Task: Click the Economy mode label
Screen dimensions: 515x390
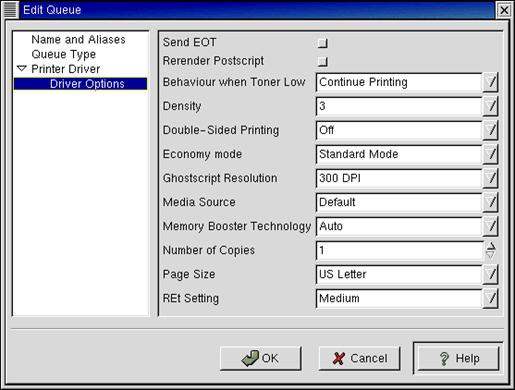Action: (202, 154)
